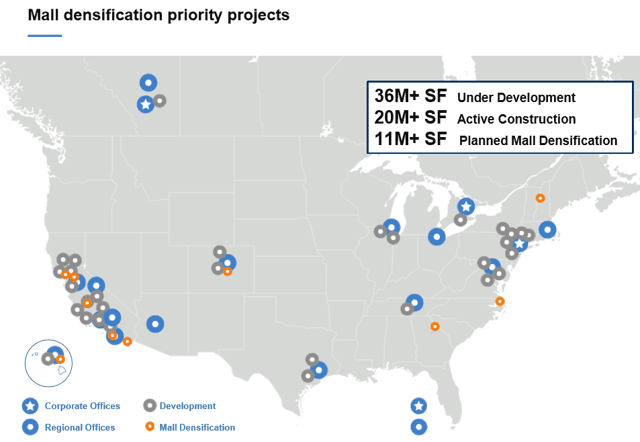Click gray development marker just below Toronto star

460,220
